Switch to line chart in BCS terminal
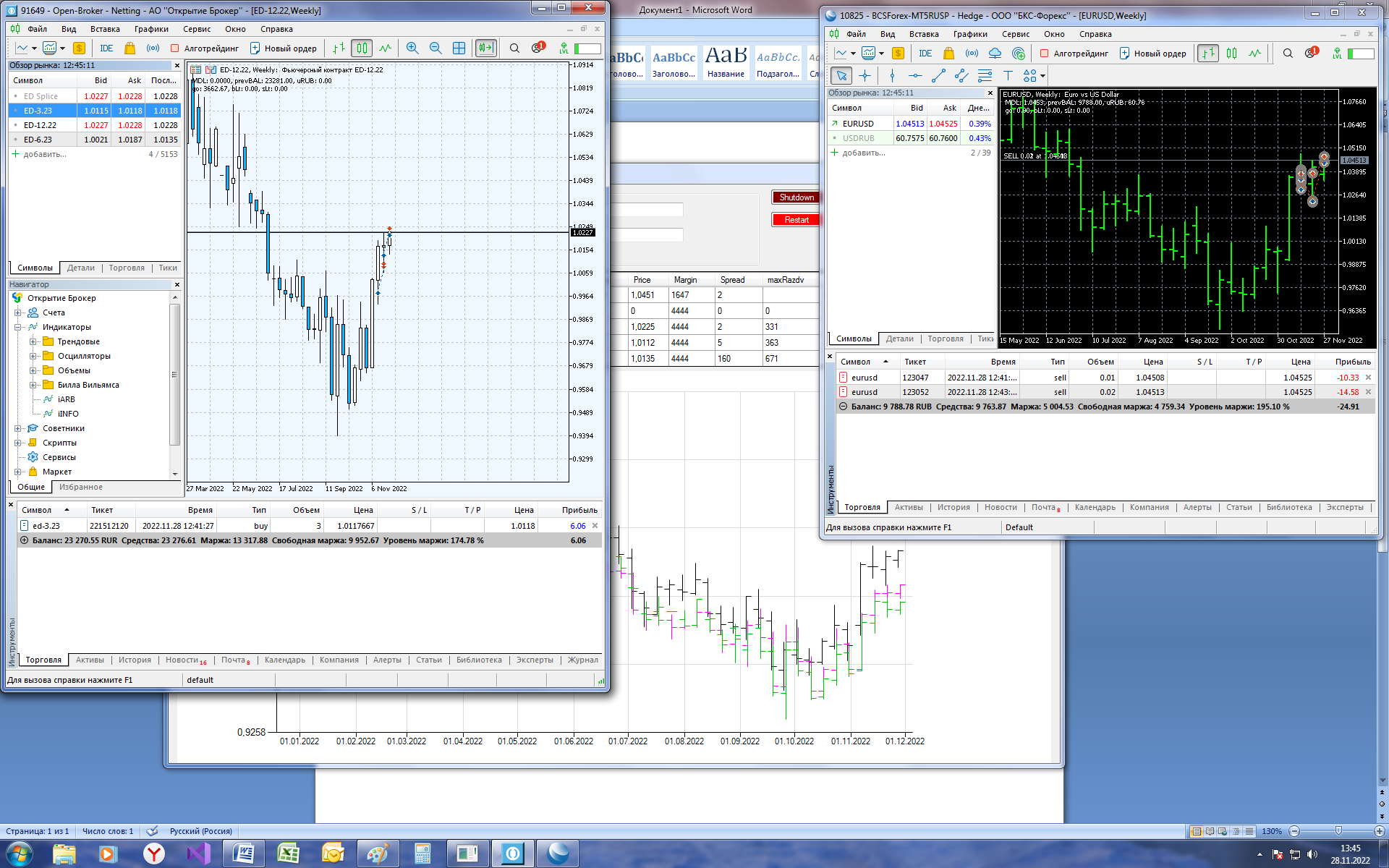1389x868 pixels. tap(1254, 54)
